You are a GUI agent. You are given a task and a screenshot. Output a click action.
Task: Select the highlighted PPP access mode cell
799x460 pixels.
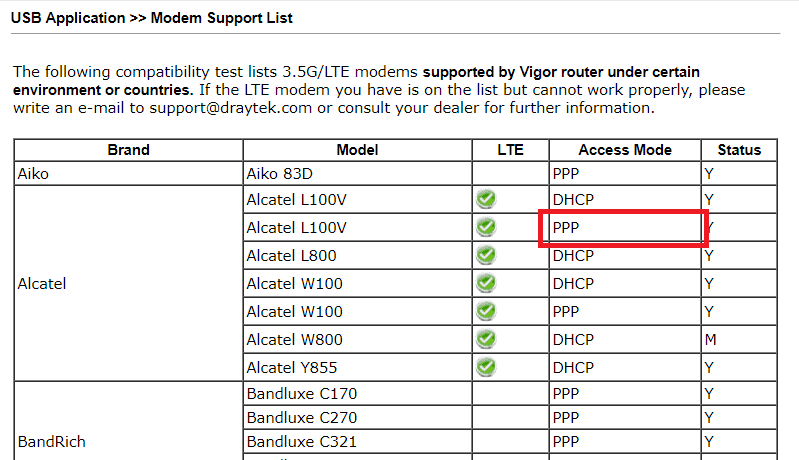tap(624, 228)
